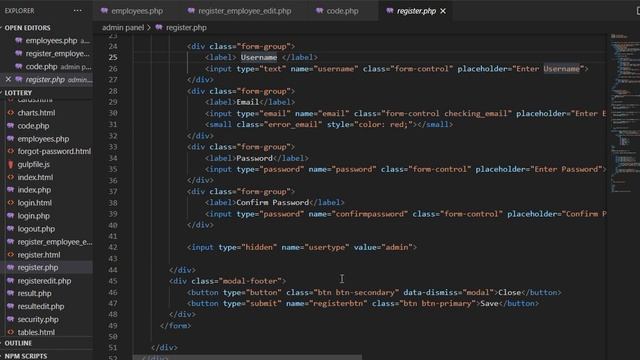Screen dimensions: 640x360
Task: Click the minimap code overview
Action: tap(624, 114)
